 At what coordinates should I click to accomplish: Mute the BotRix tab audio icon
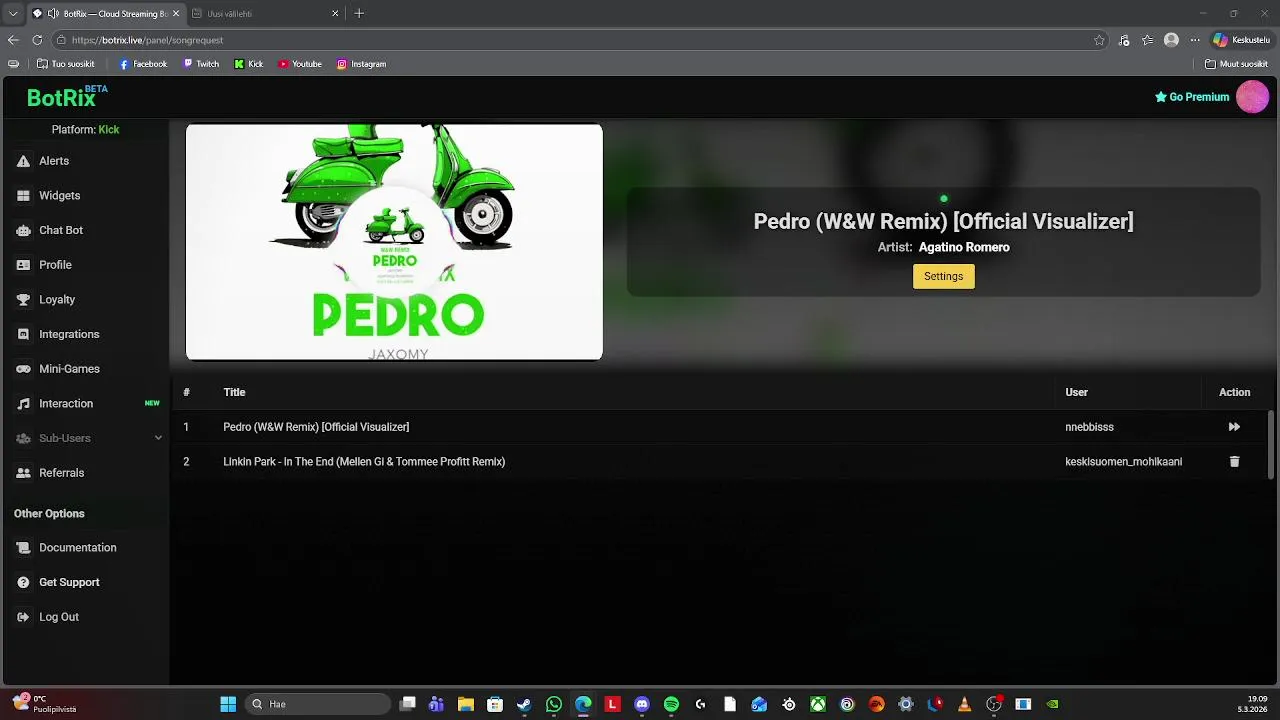(x=53, y=14)
